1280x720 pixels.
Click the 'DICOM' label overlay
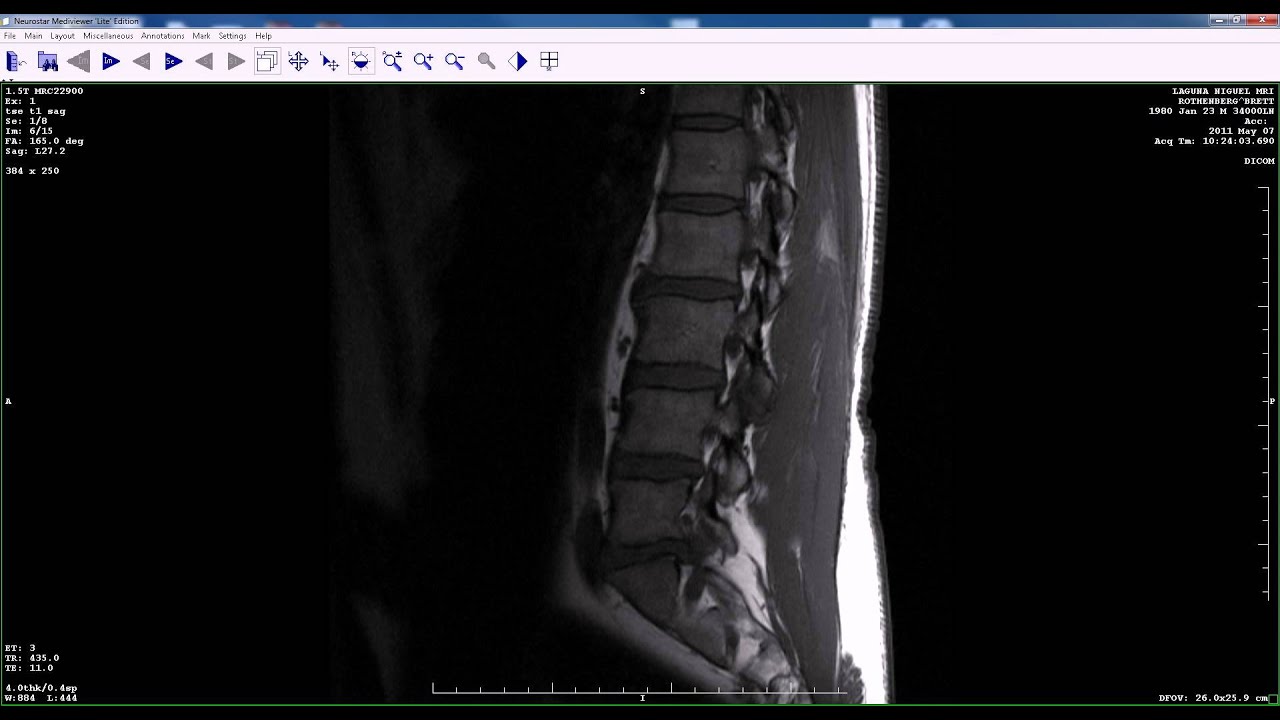[x=1259, y=161]
